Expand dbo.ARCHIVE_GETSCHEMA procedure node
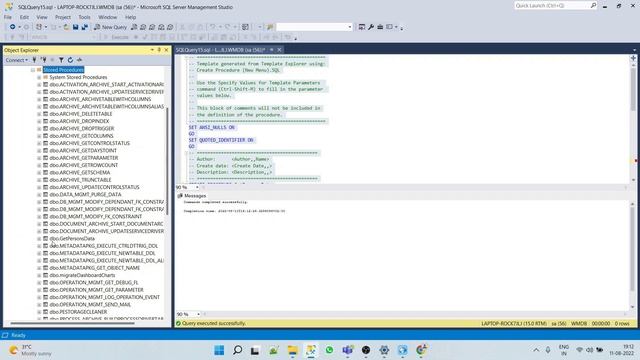The width and height of the screenshot is (640, 360). 39,173
